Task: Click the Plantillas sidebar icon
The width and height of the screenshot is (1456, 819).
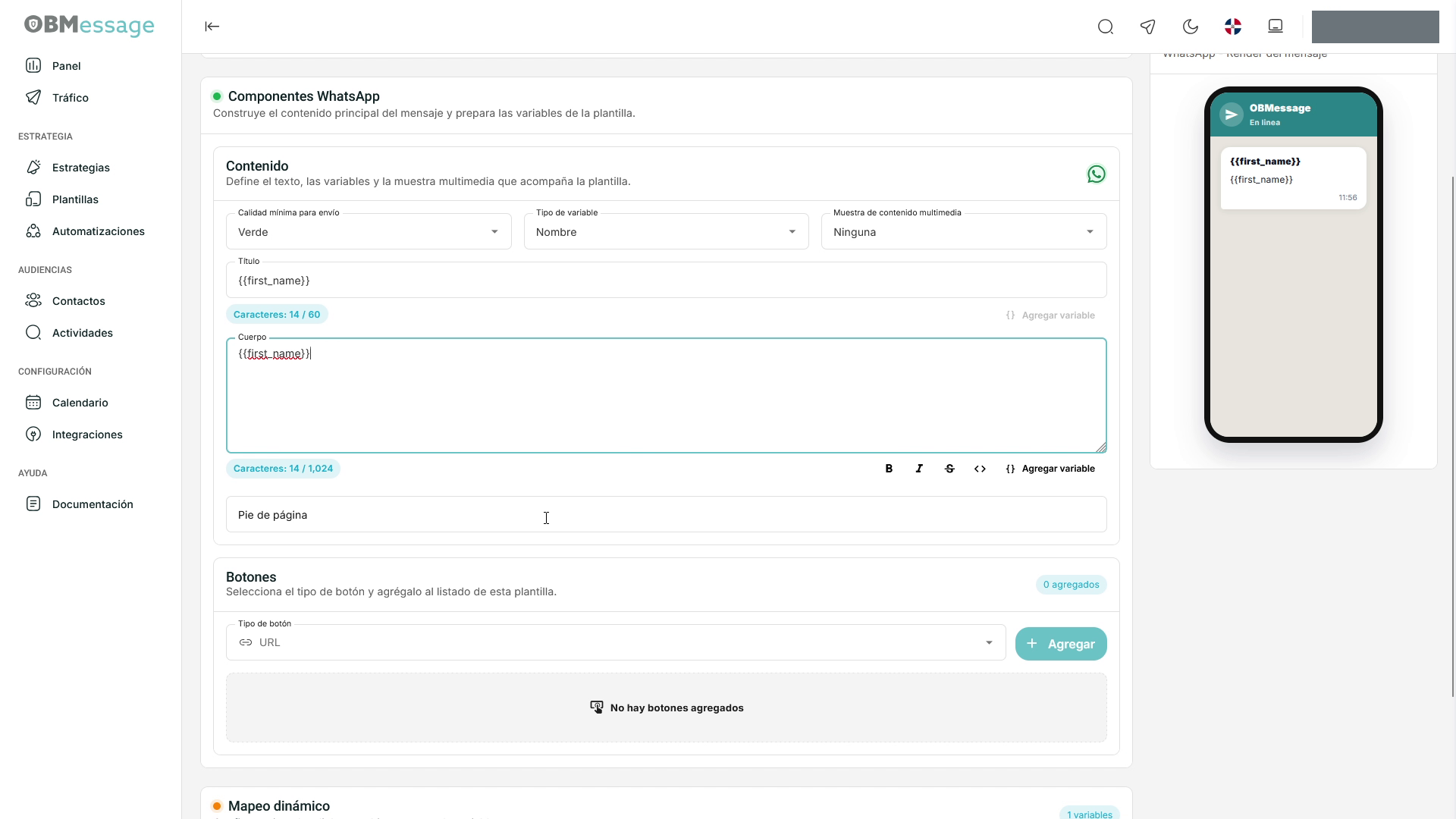Action: [x=33, y=199]
